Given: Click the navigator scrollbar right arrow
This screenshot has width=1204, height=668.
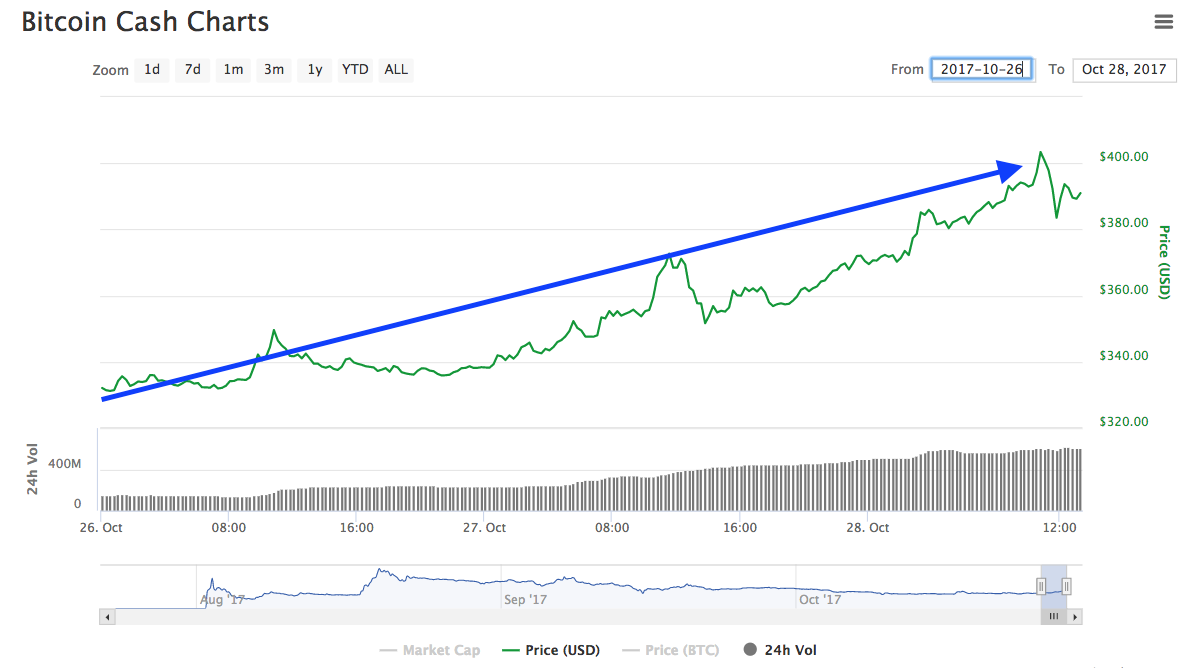Looking at the screenshot, I should click(1076, 617).
